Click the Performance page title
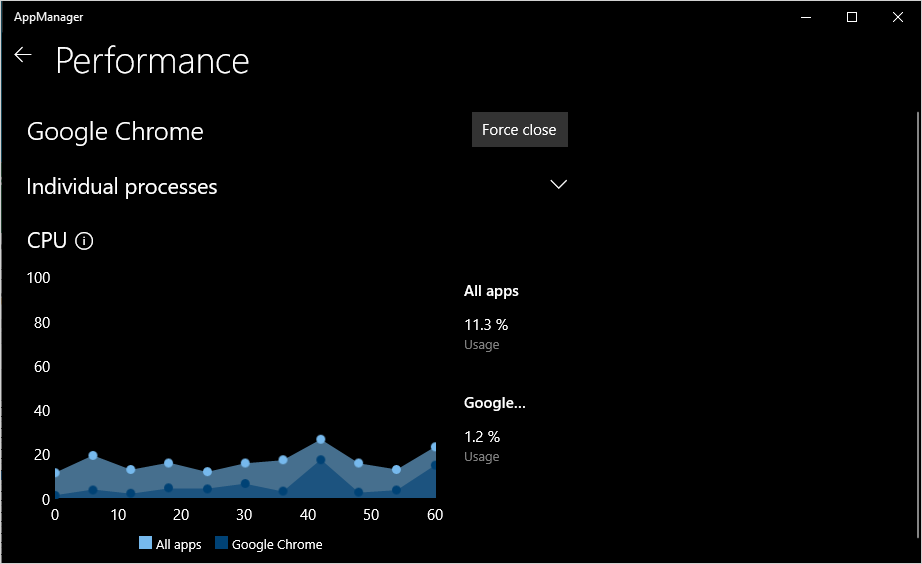Viewport: 922px width, 564px height. (x=152, y=61)
